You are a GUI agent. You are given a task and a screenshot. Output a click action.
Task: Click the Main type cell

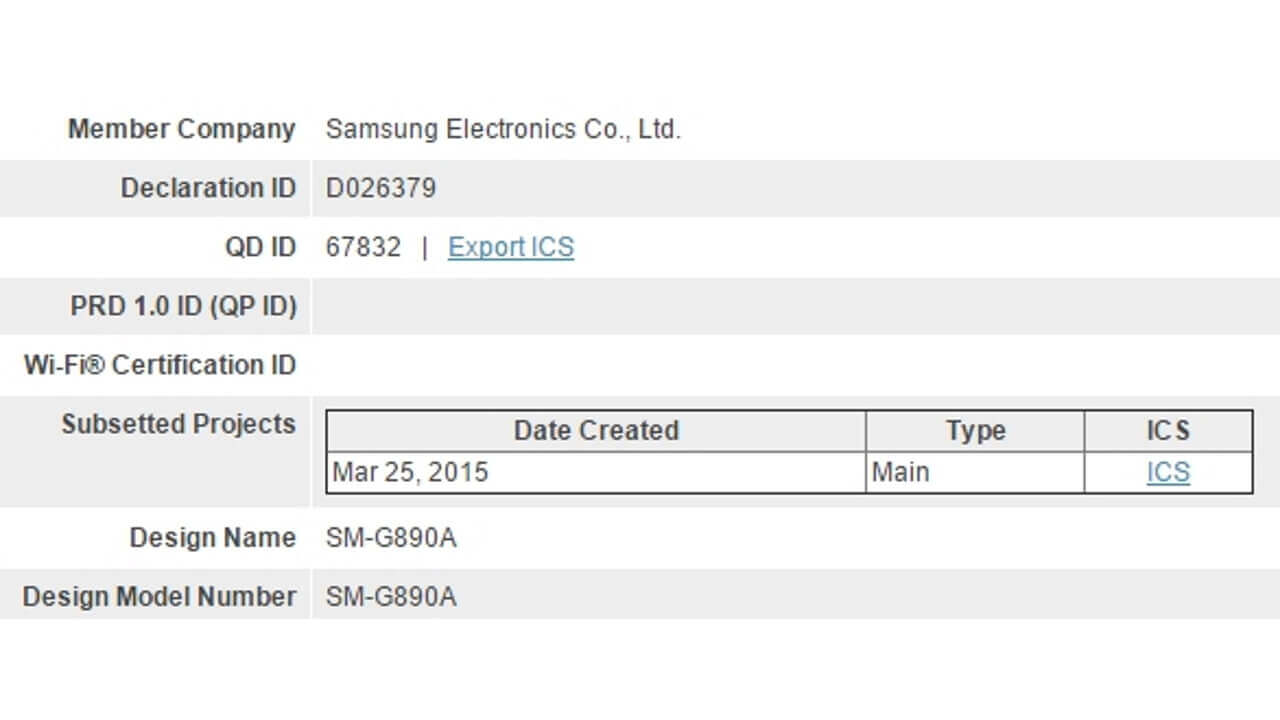click(899, 471)
